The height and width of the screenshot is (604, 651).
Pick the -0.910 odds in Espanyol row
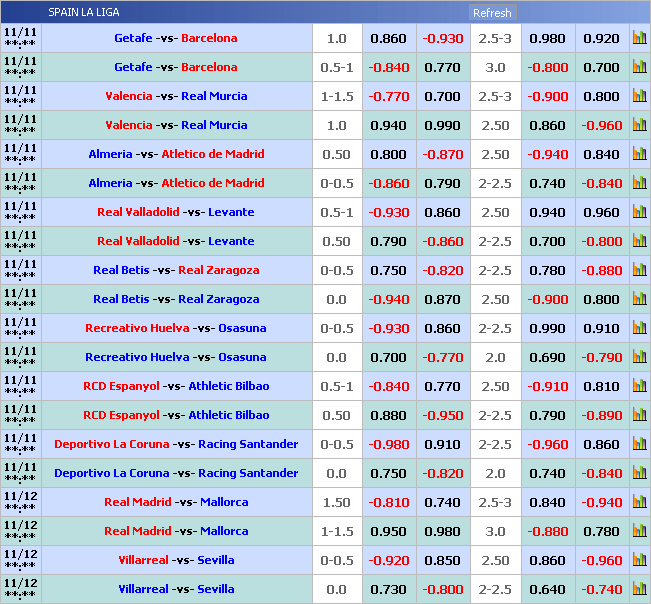(x=547, y=386)
